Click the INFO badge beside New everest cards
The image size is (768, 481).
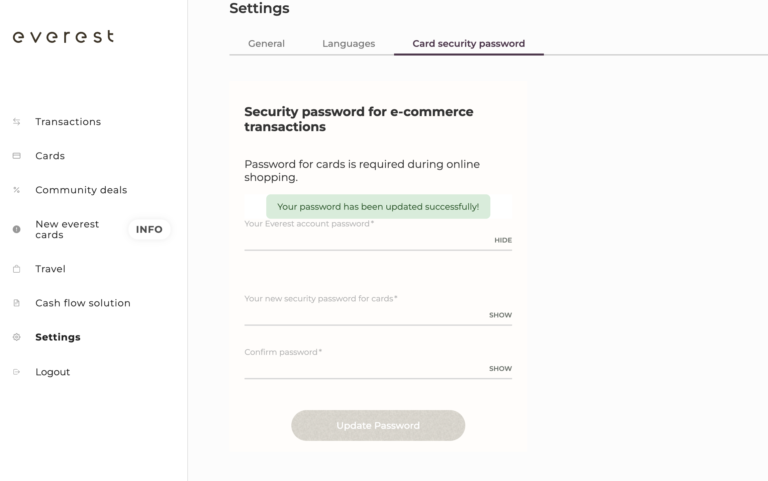point(149,229)
